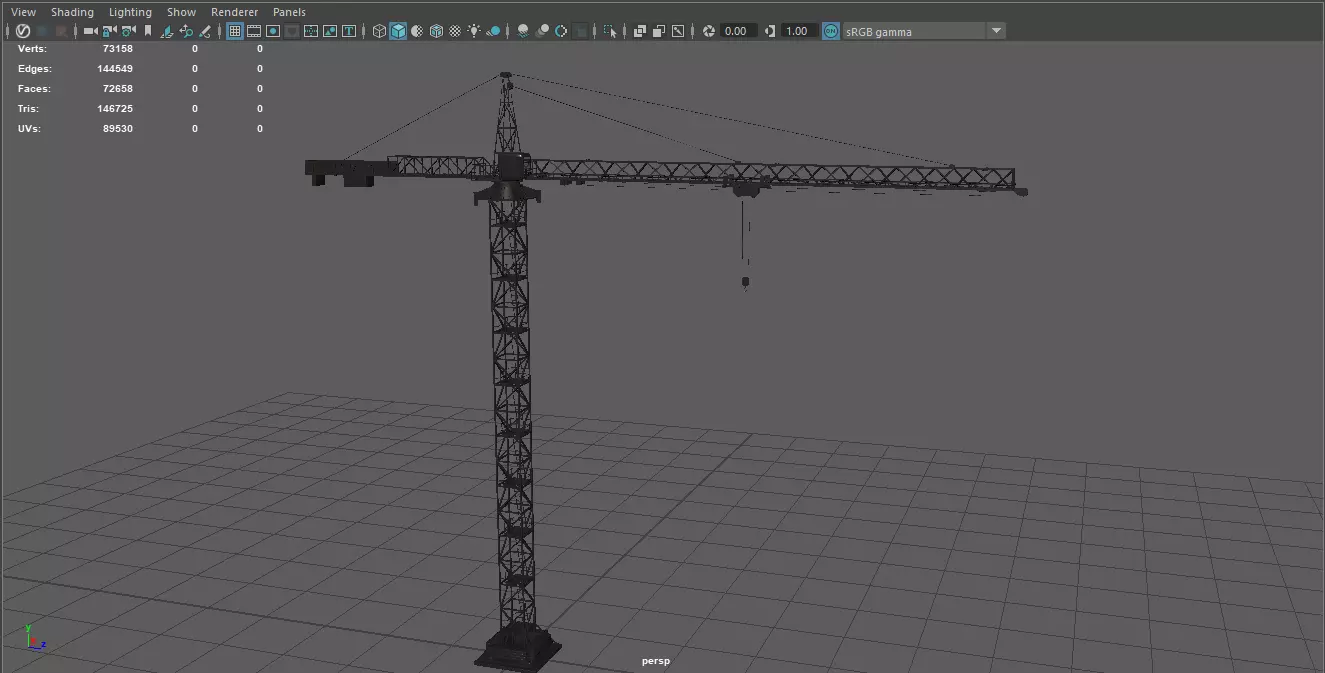1325x673 pixels.
Task: Toggle the View Transform ON button
Action: pyautogui.click(x=831, y=31)
